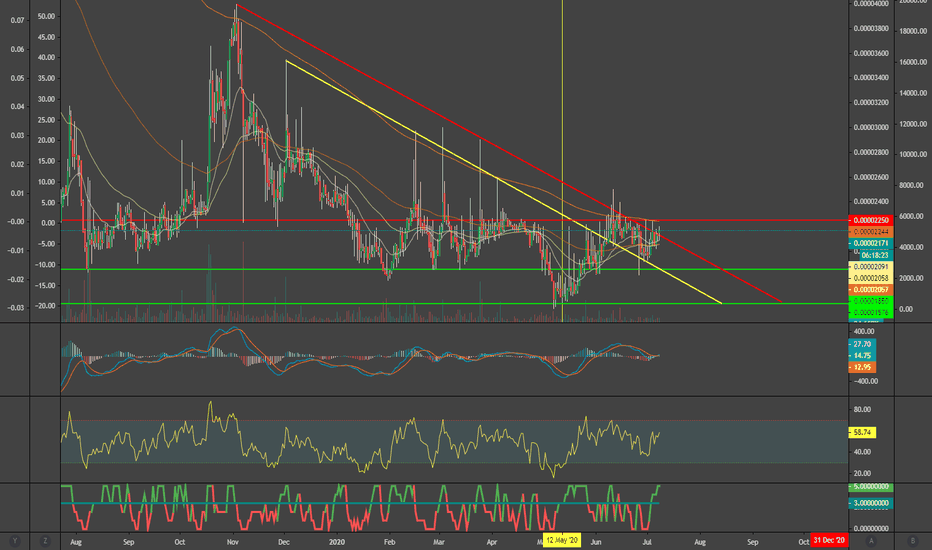
Task: Click the teal 3.00000000 indicator label
Action: click(871, 503)
